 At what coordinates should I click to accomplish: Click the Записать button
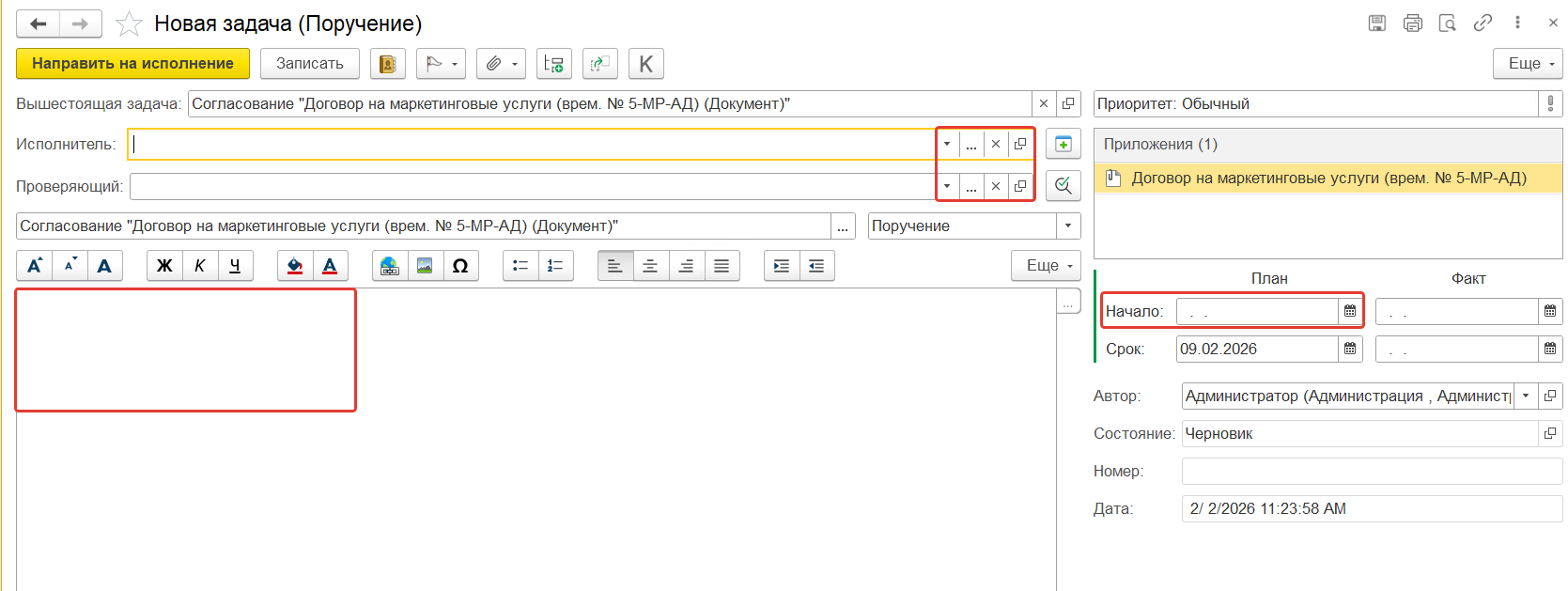[309, 64]
